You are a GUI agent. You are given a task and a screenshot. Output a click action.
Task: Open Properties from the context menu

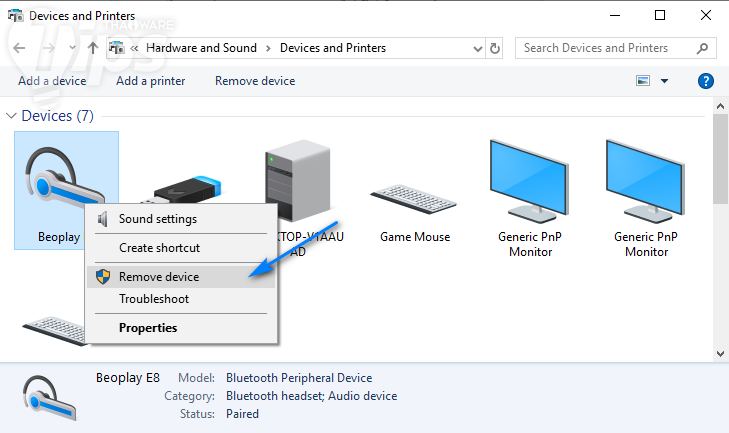coord(148,327)
